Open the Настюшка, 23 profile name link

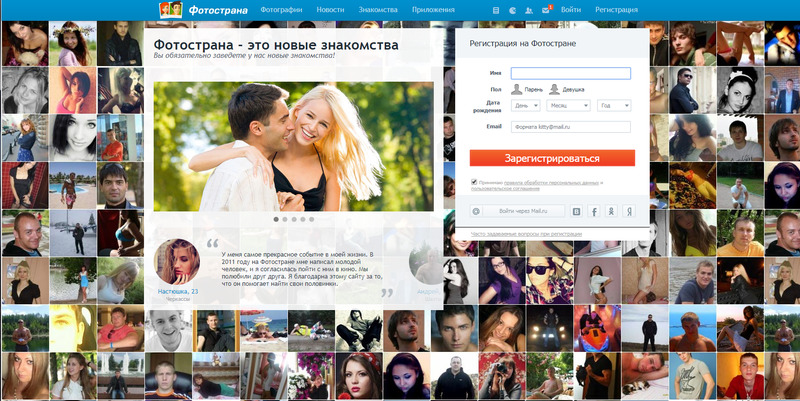178,291
